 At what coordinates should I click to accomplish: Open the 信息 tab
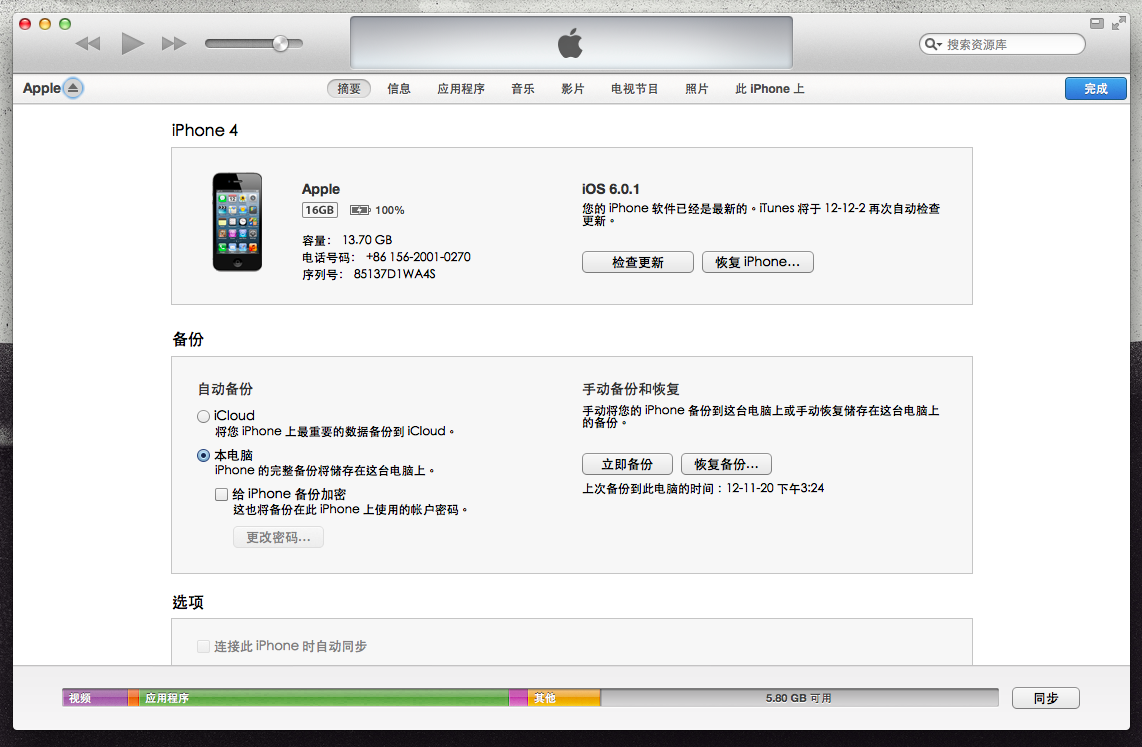pyautogui.click(x=398, y=89)
